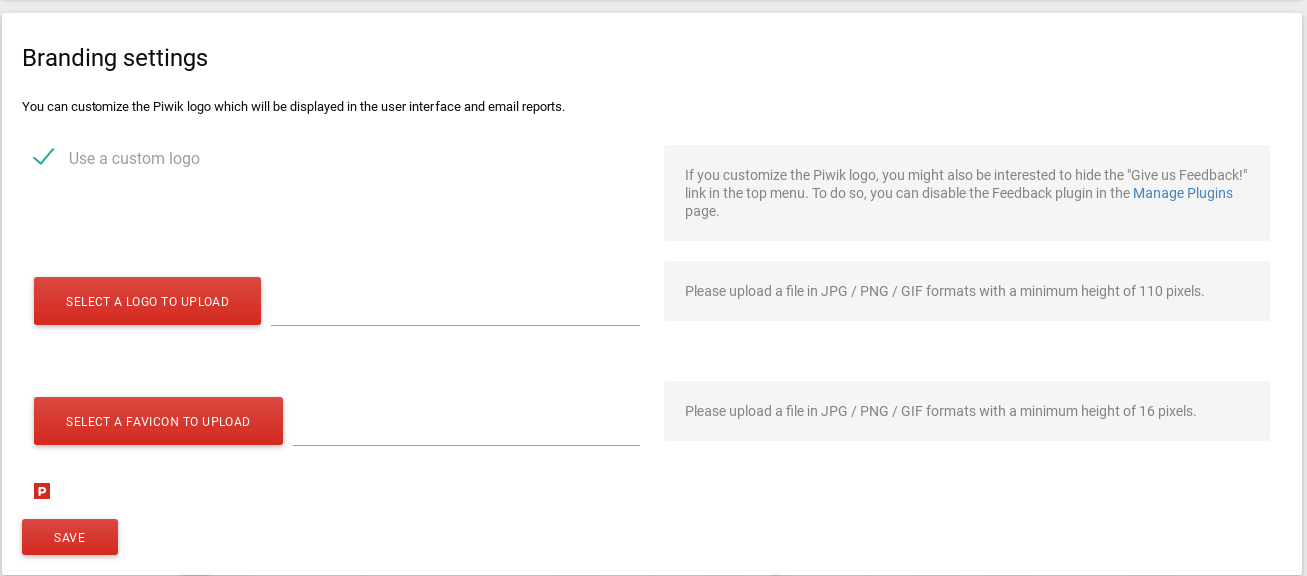Click the Feedback plugin help note box
1307x576 pixels.
[967, 193]
